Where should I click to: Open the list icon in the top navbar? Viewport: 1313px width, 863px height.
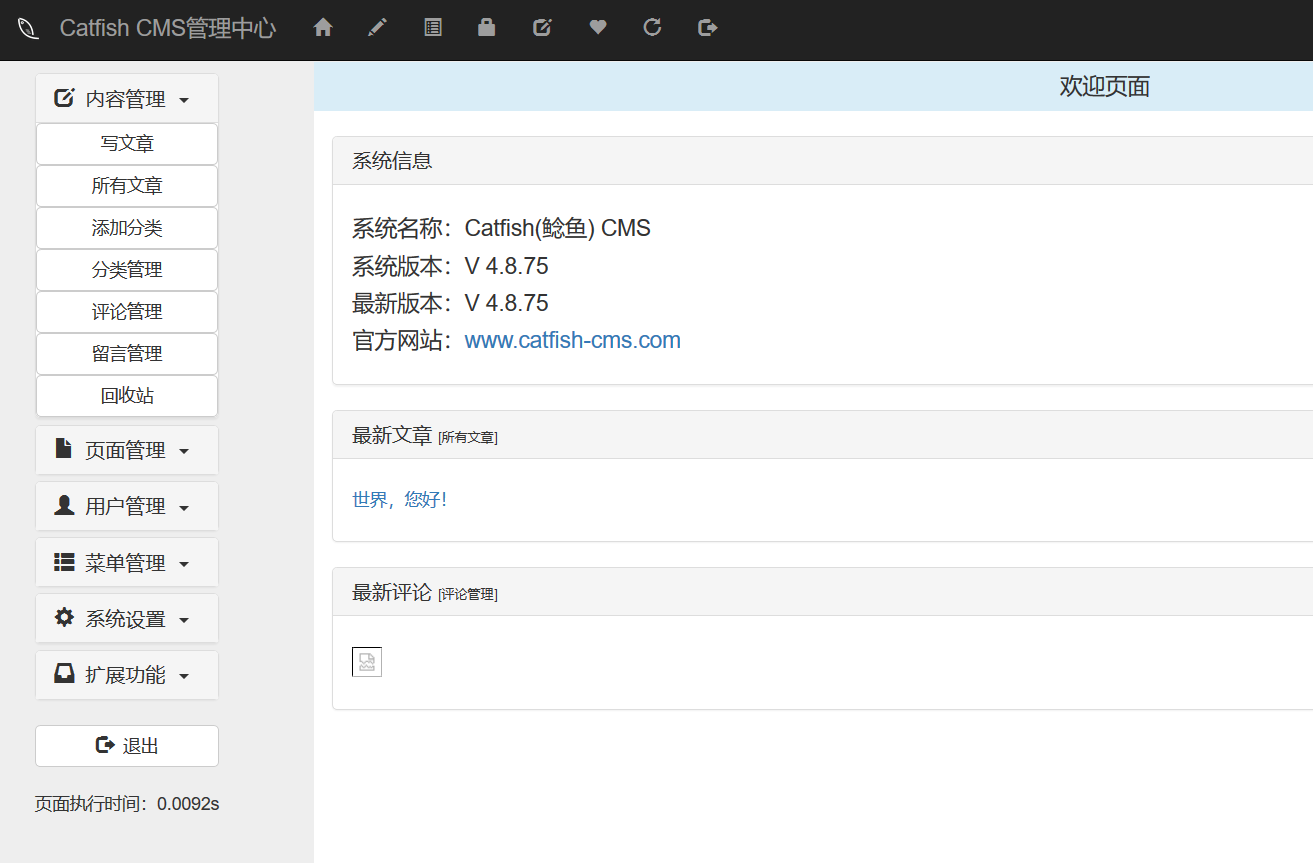[x=432, y=28]
